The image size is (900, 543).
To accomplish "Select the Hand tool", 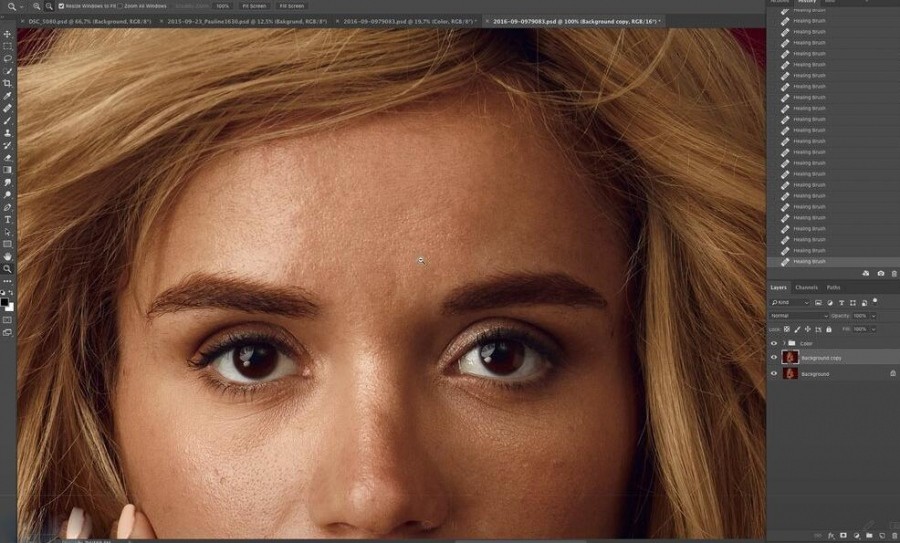I will (7, 257).
